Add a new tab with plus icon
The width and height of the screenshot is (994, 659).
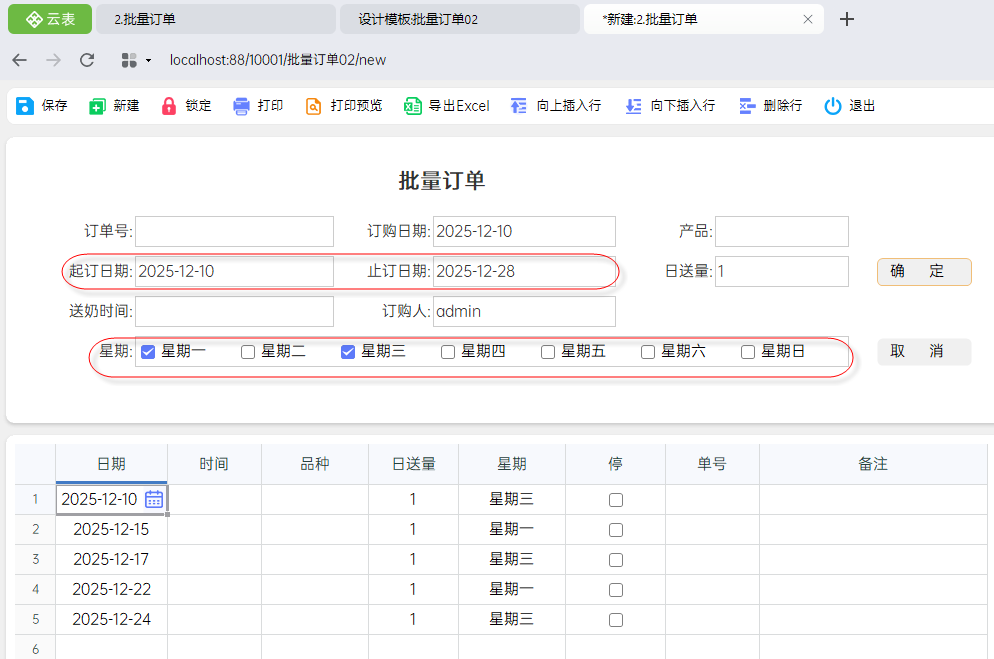(846, 20)
